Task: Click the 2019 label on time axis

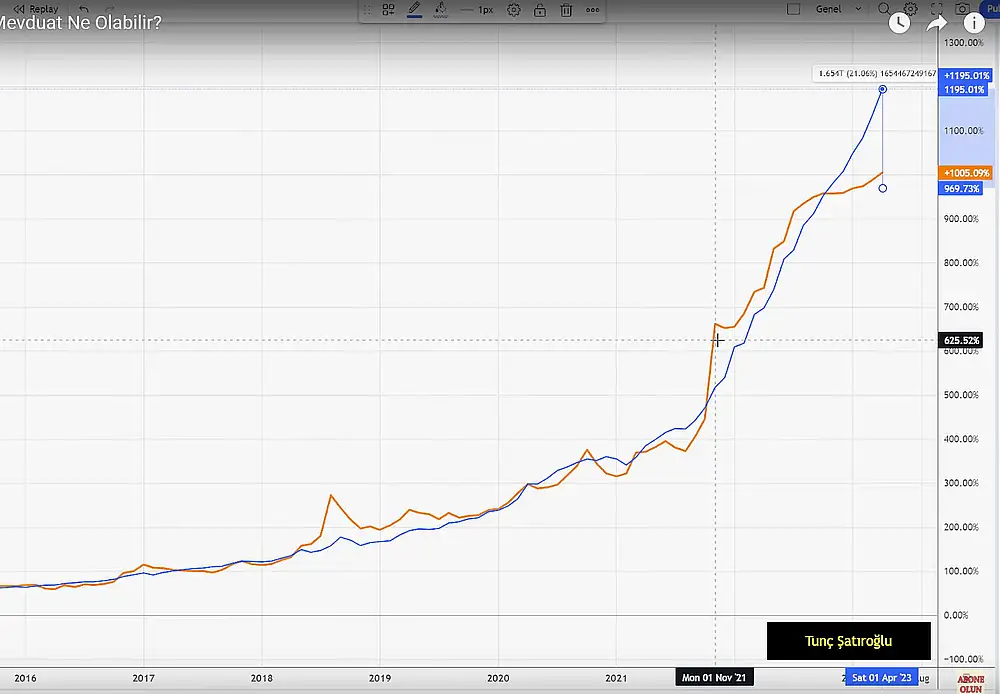Action: 379,678
